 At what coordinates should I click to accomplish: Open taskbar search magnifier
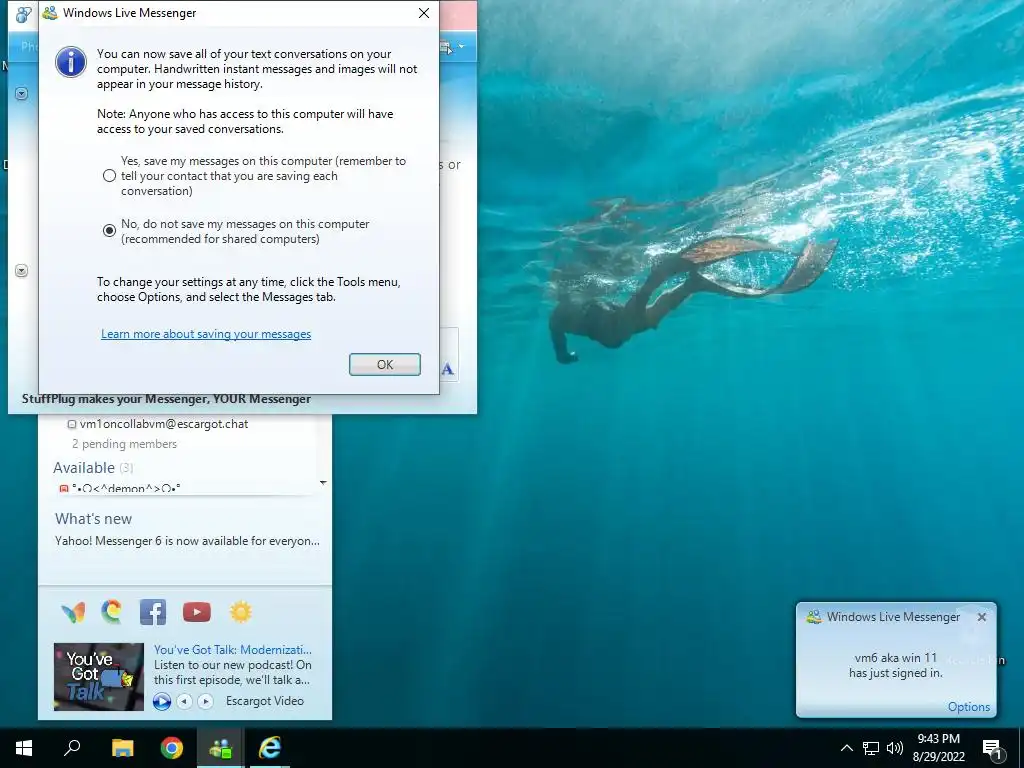pyautogui.click(x=72, y=748)
